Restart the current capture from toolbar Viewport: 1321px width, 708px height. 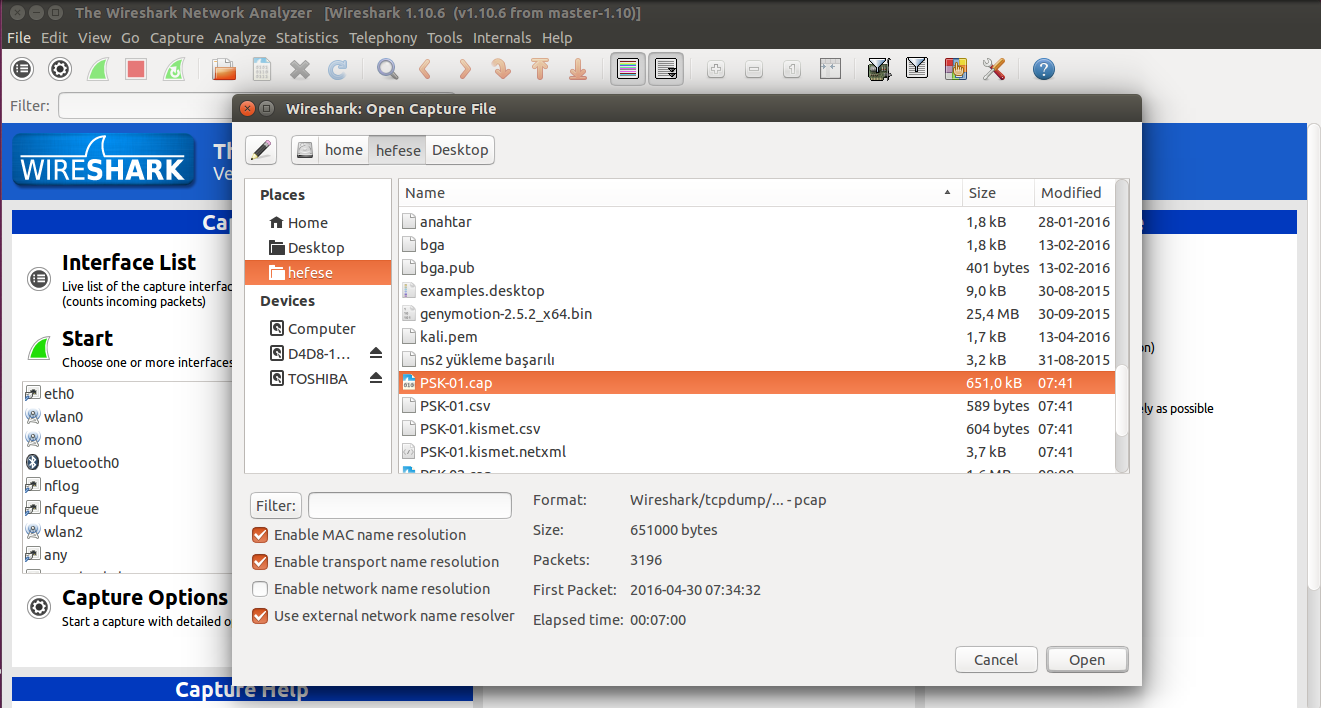pos(174,69)
